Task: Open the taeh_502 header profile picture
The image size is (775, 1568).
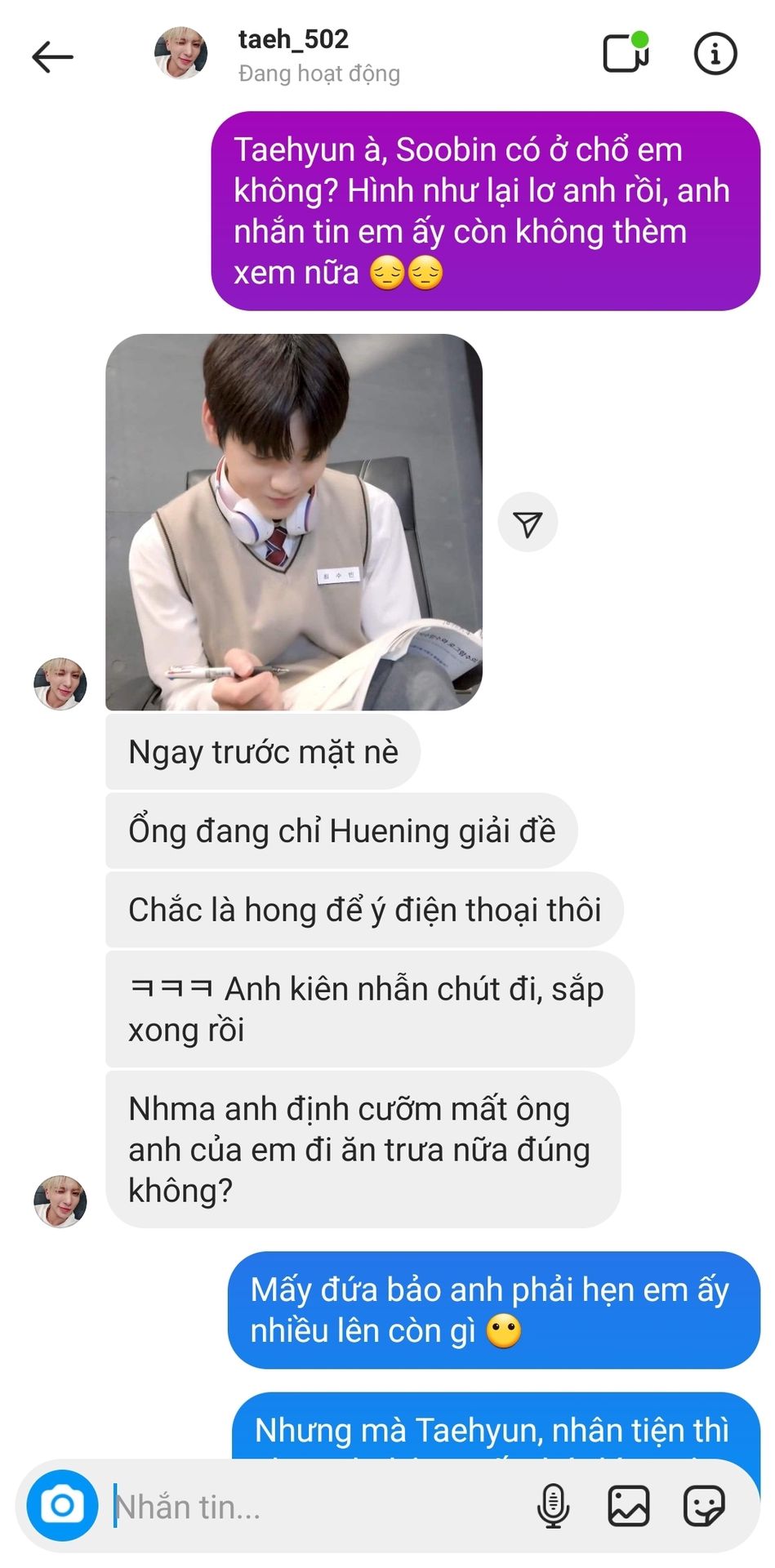Action: (180, 52)
